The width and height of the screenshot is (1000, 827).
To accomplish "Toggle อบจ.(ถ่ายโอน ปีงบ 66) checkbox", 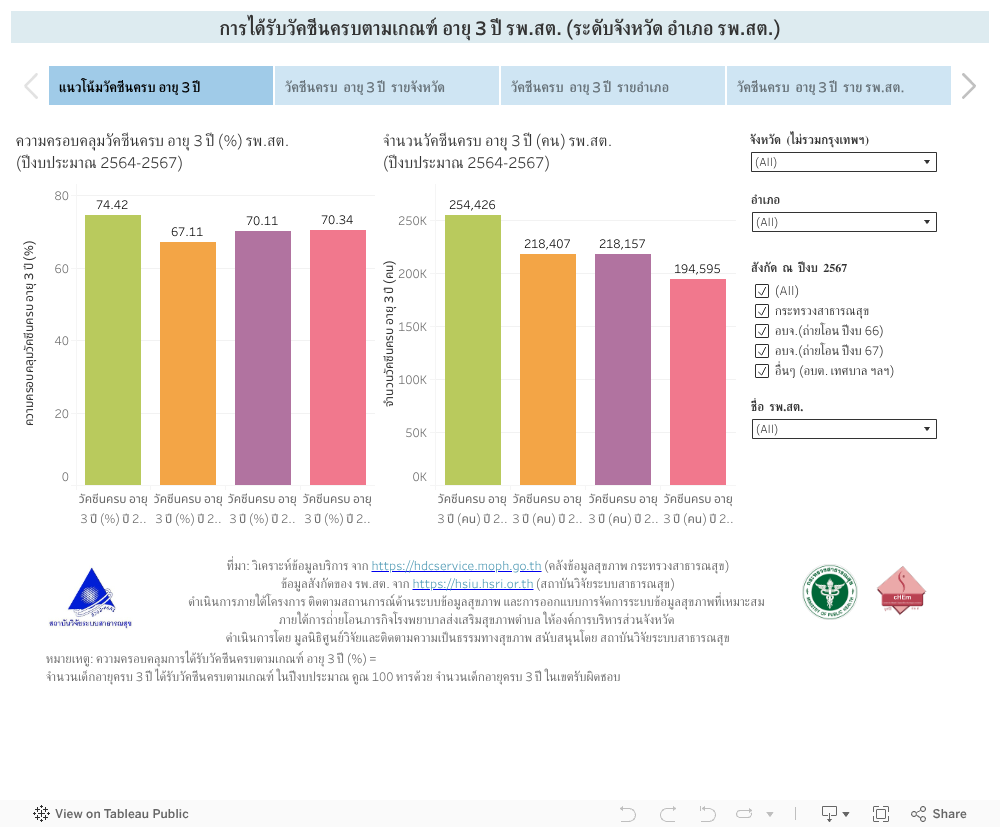I will click(762, 331).
